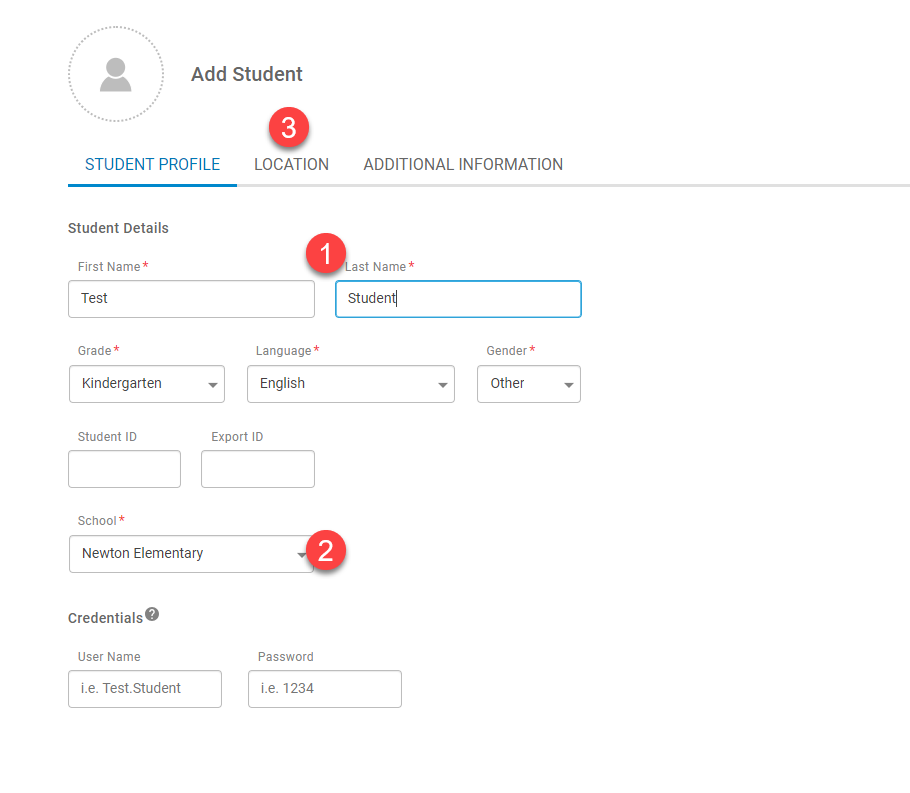This screenshot has width=910, height=793.
Task: Open the Credentials help question-mark icon
Action: click(152, 614)
